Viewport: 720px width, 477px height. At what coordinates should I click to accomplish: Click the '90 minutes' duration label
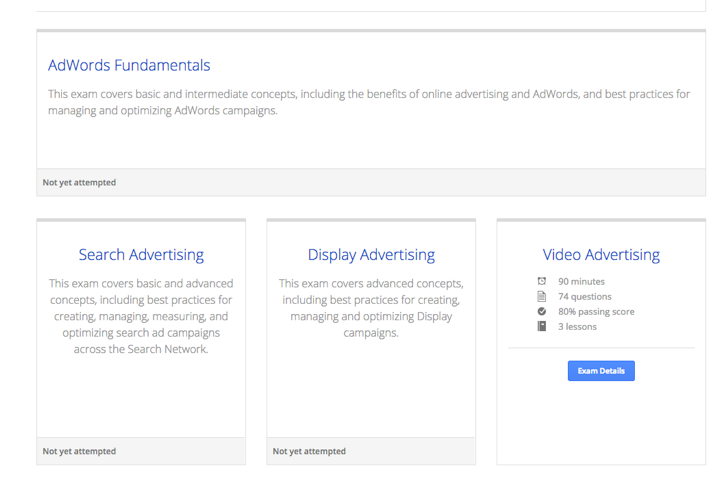pyautogui.click(x=581, y=282)
